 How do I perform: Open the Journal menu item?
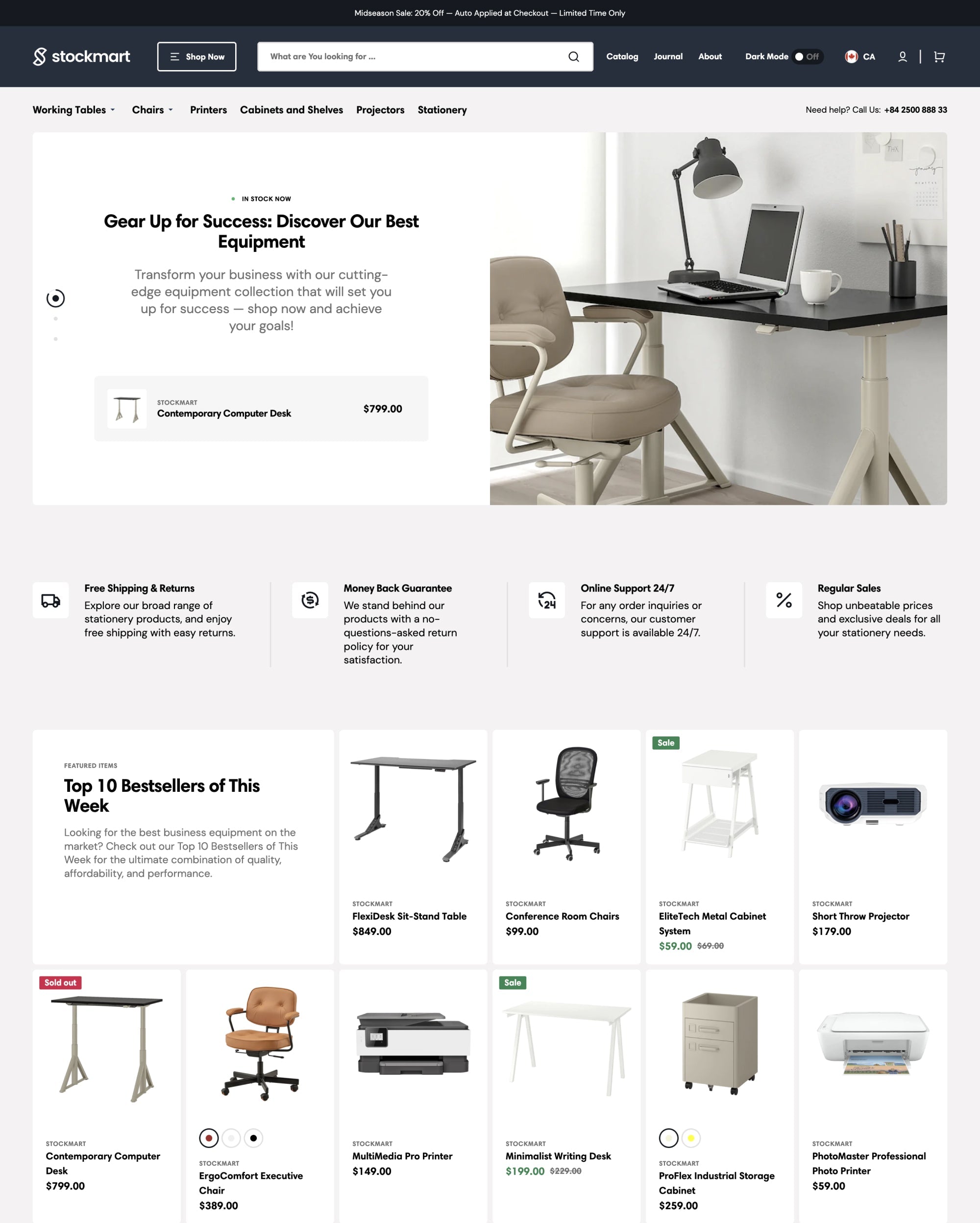click(667, 56)
